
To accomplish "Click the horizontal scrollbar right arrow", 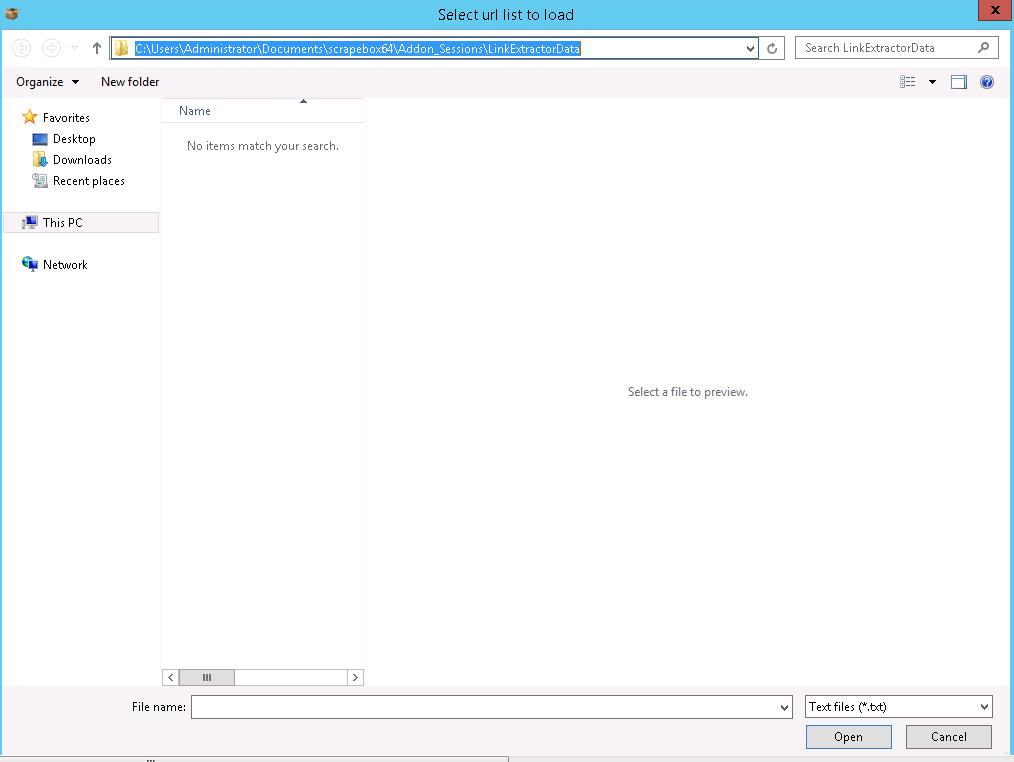I will point(355,677).
